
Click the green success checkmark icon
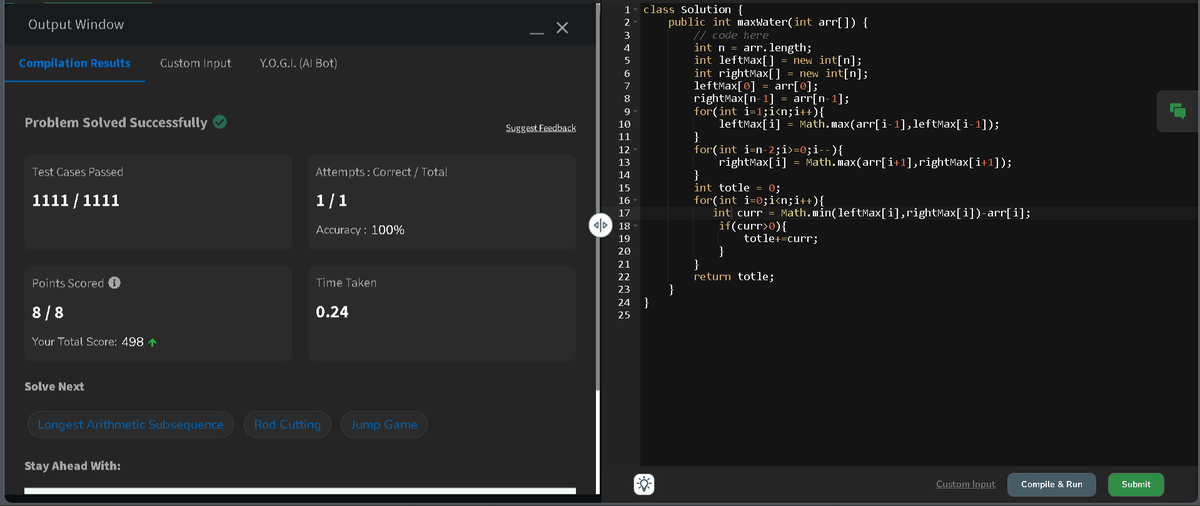[x=219, y=122]
